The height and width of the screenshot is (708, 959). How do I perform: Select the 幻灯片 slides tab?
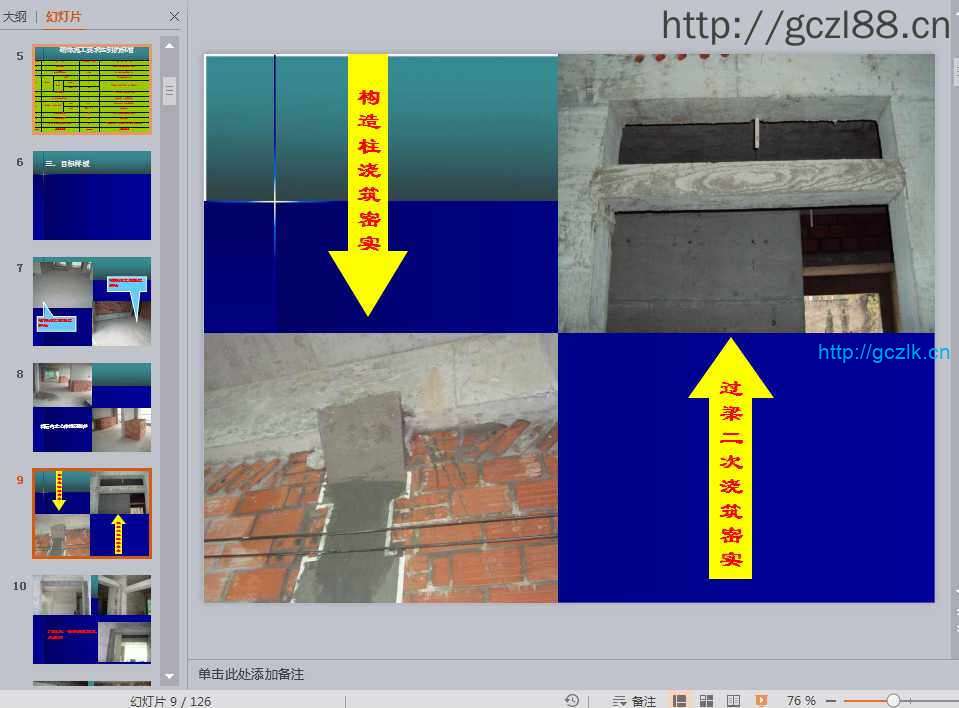pyautogui.click(x=64, y=17)
